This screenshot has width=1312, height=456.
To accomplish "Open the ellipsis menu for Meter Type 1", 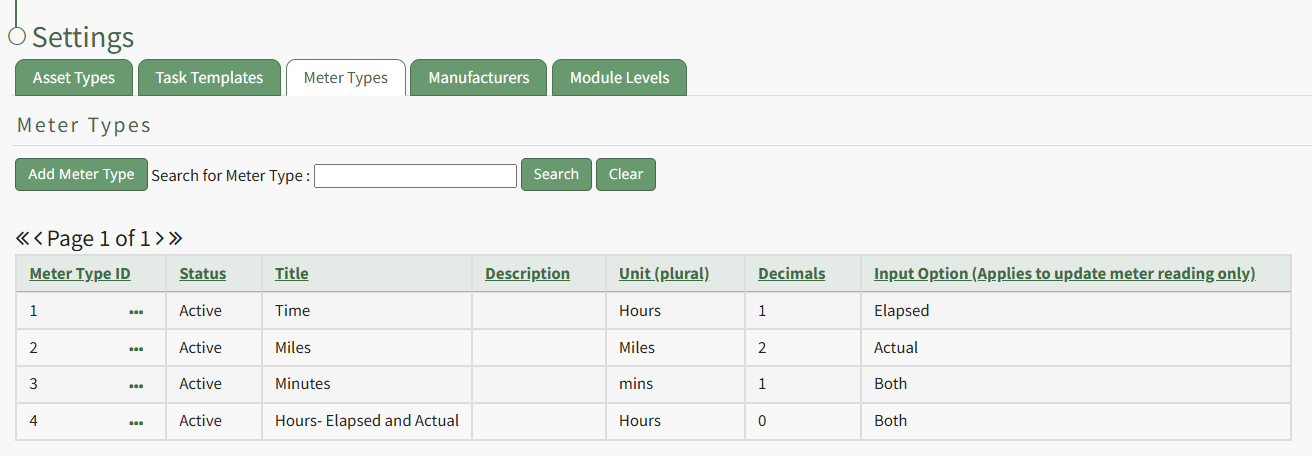I will coord(136,312).
